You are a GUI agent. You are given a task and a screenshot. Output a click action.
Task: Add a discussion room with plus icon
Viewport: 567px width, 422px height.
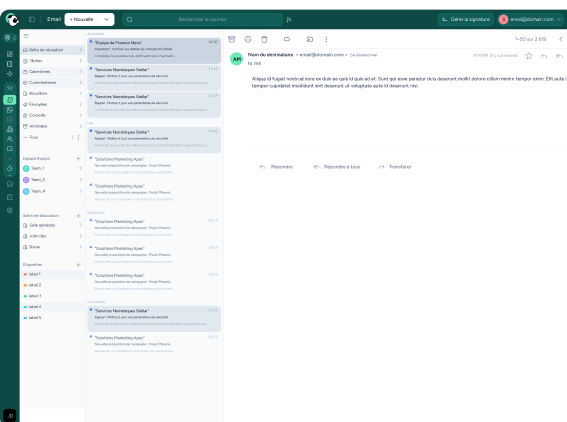coord(78,216)
